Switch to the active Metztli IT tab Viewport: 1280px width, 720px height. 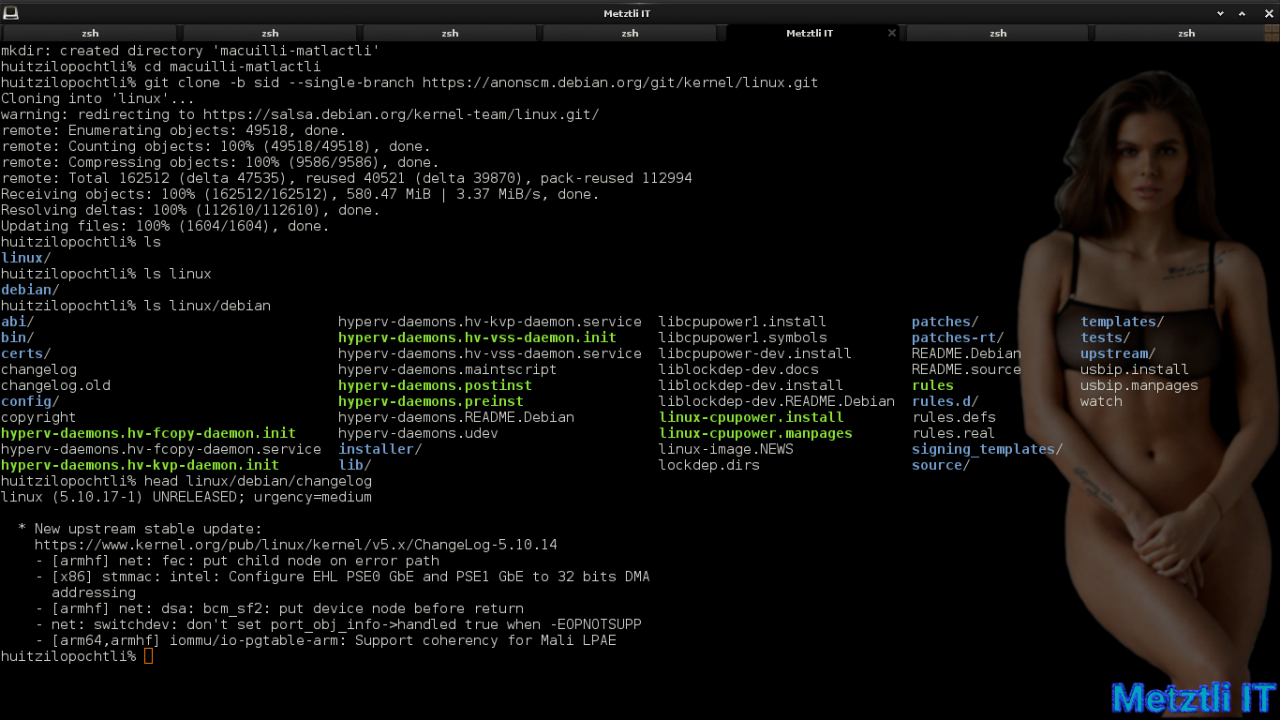pyautogui.click(x=810, y=33)
